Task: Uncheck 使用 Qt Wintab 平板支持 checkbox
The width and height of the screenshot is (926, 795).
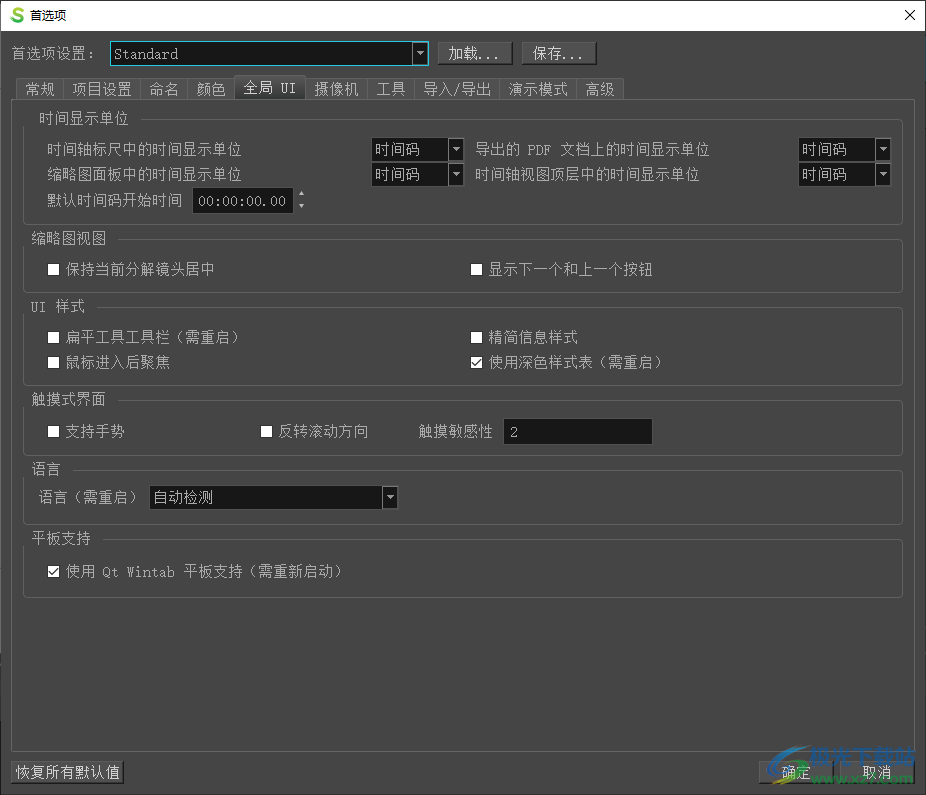Action: 54,572
